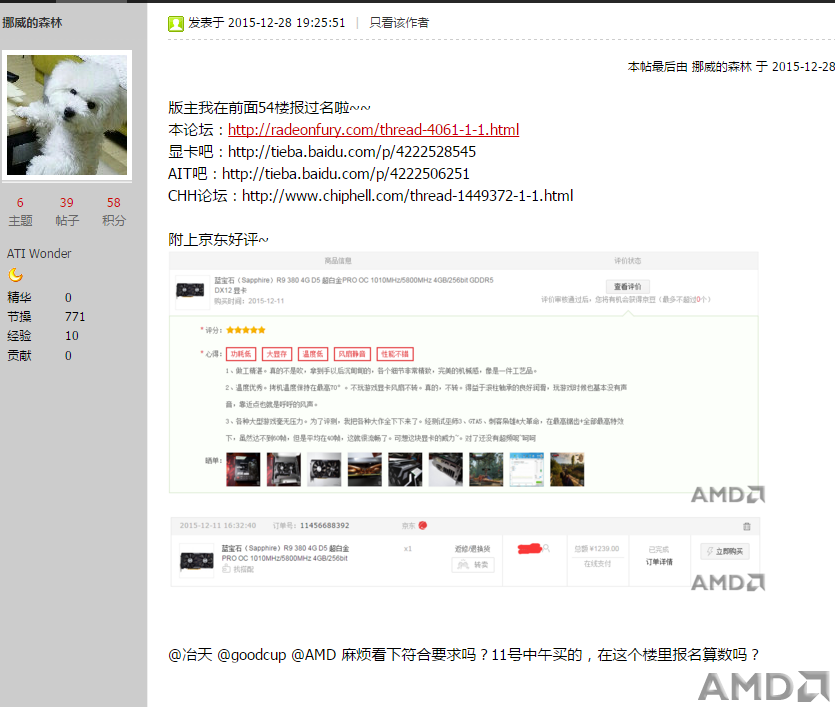The height and width of the screenshot is (707, 835).
Task: Click the 风扇静音 review tag
Action: (352, 354)
